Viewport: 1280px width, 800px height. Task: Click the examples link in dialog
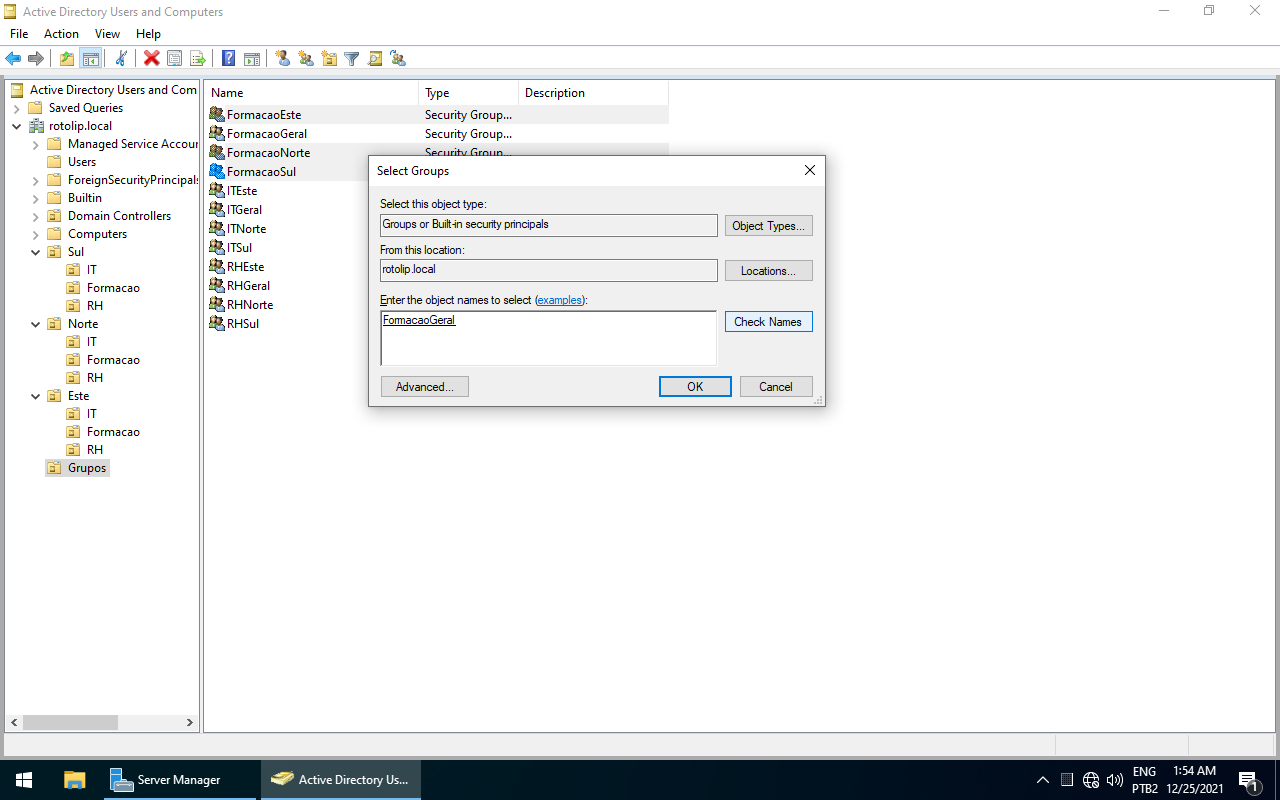[x=559, y=300]
